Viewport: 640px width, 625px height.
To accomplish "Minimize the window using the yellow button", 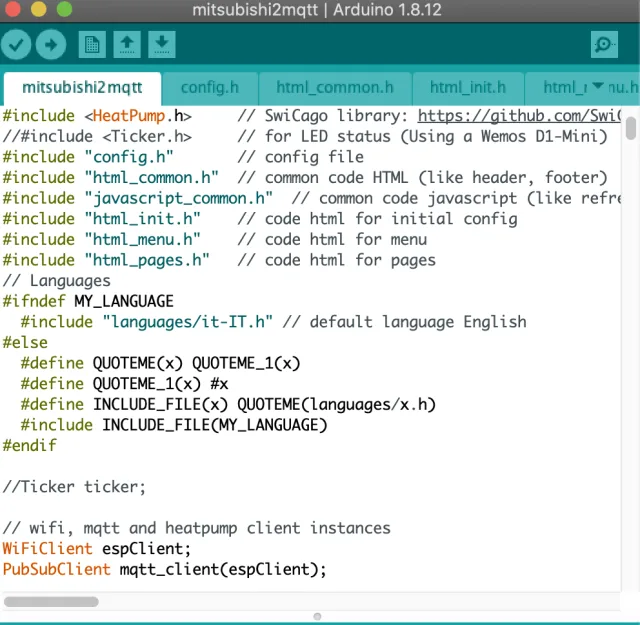I will (36, 9).
